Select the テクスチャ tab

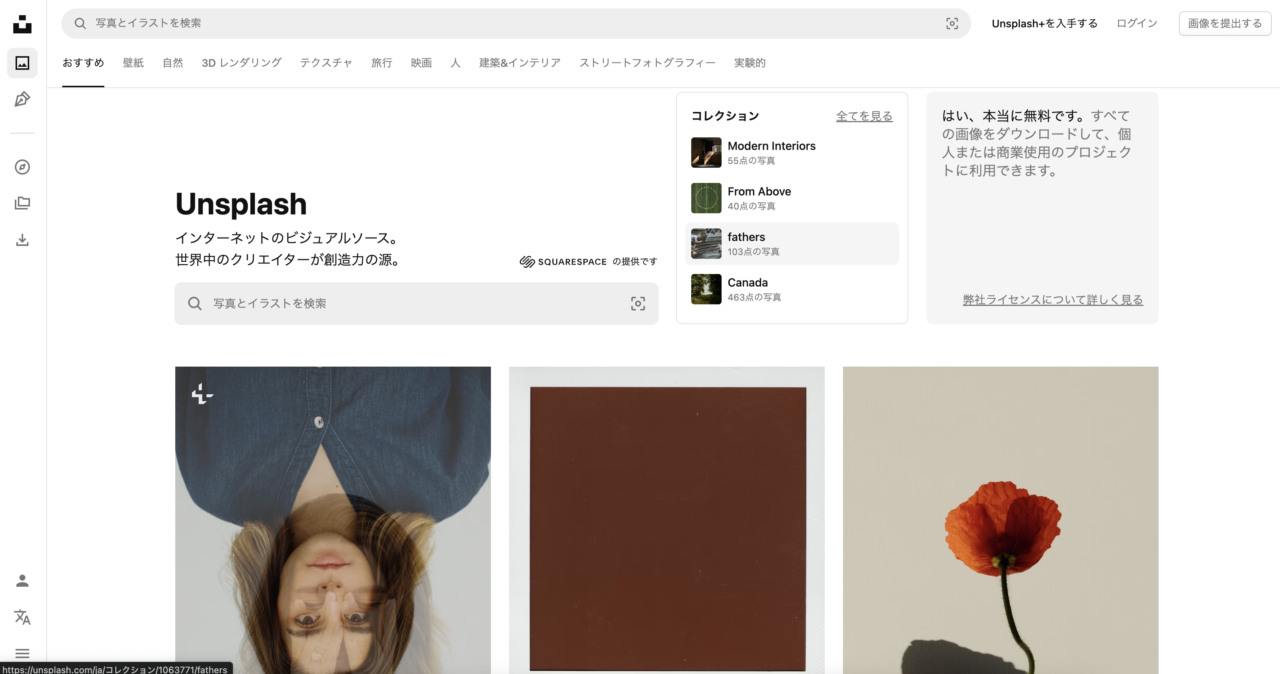[x=326, y=63]
